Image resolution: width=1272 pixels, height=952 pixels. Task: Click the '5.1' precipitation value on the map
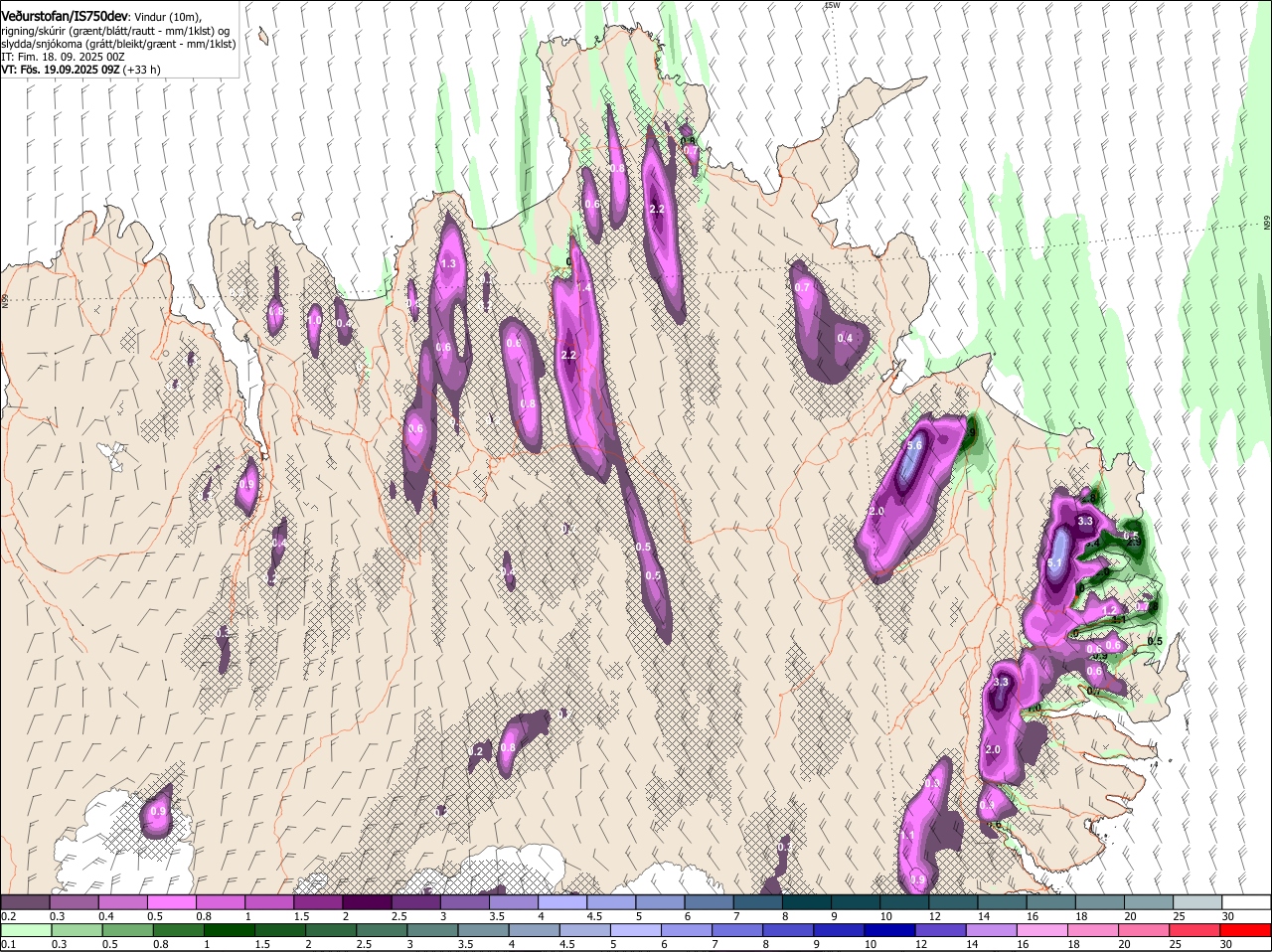(1055, 563)
